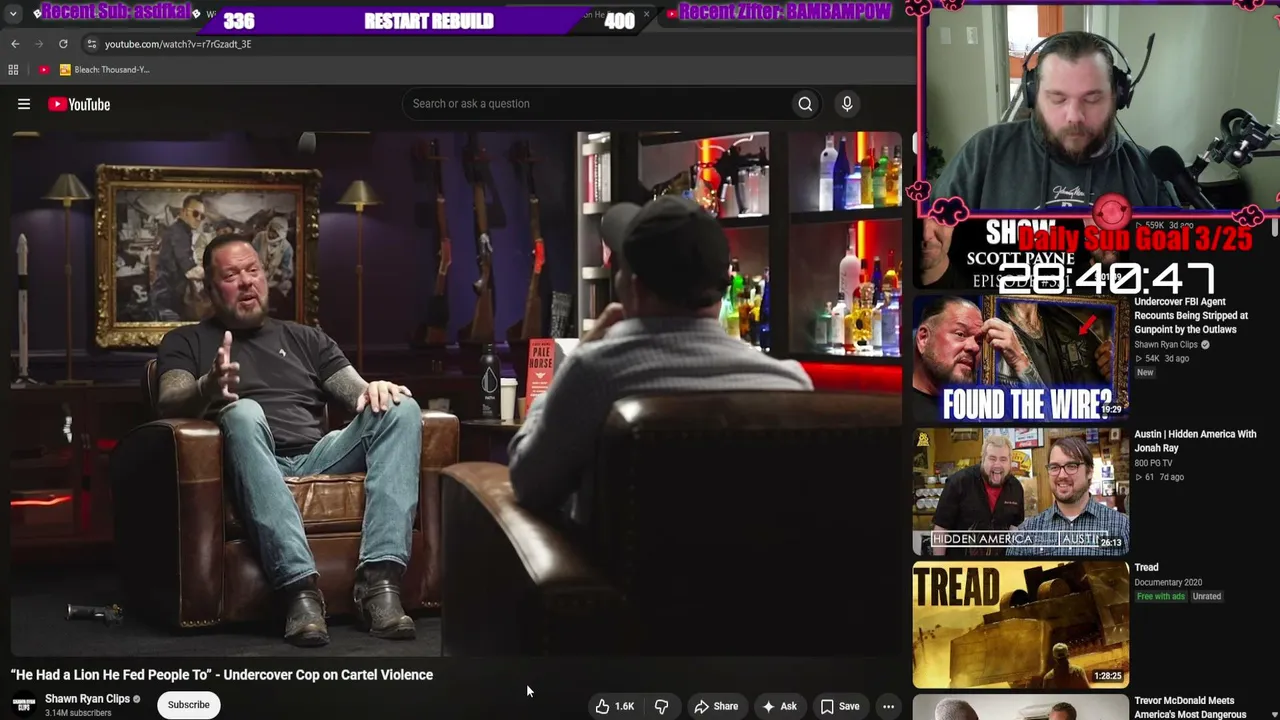Image resolution: width=1280 pixels, height=720 pixels.
Task: Open the Trevor McDonald Meets video title
Action: (x=1190, y=708)
